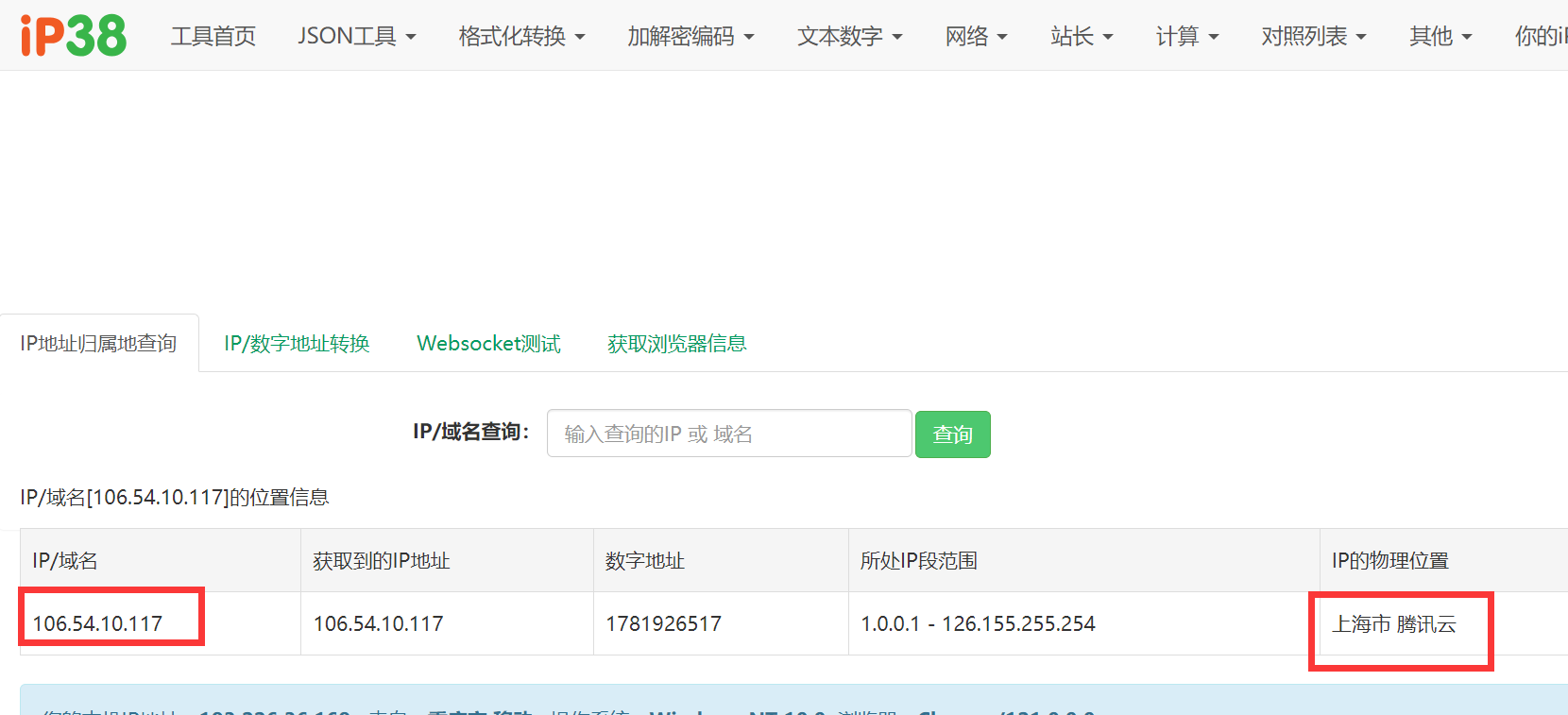This screenshot has width=1568, height=715.
Task: Open the 计算 dropdown menu
Action: point(1187,36)
